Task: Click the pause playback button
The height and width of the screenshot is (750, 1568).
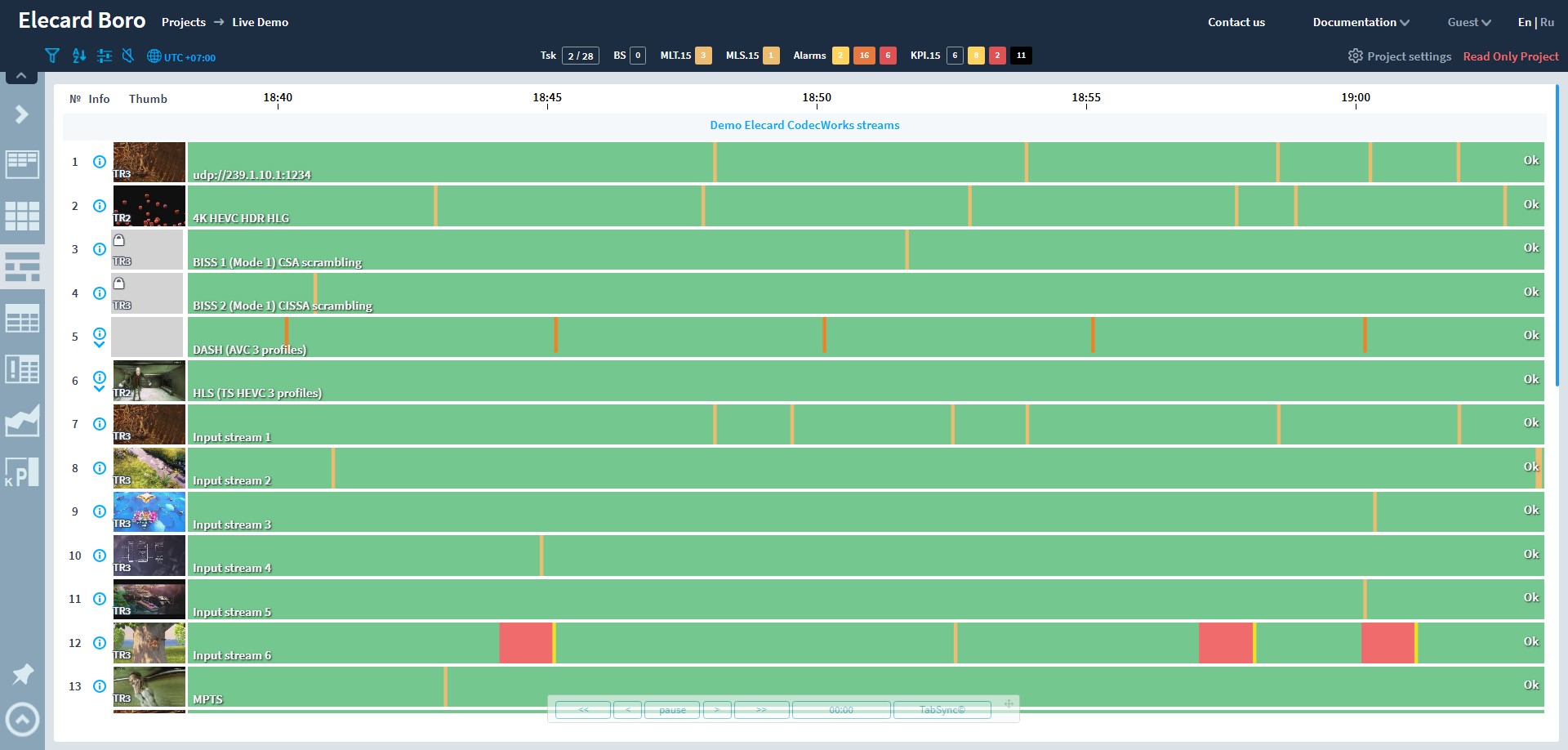Action: [672, 710]
